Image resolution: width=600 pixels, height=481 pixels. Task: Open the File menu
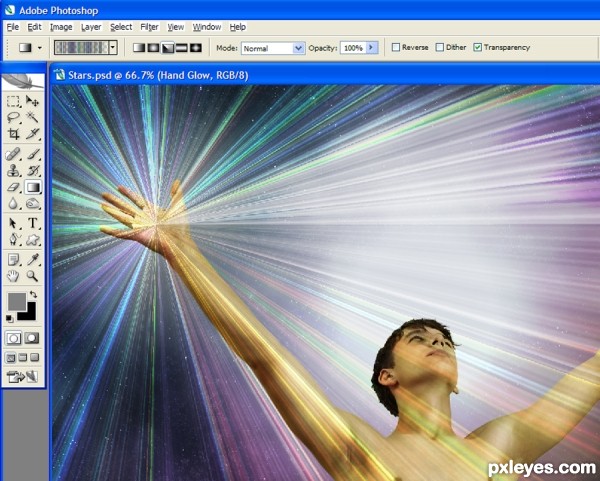point(13,27)
